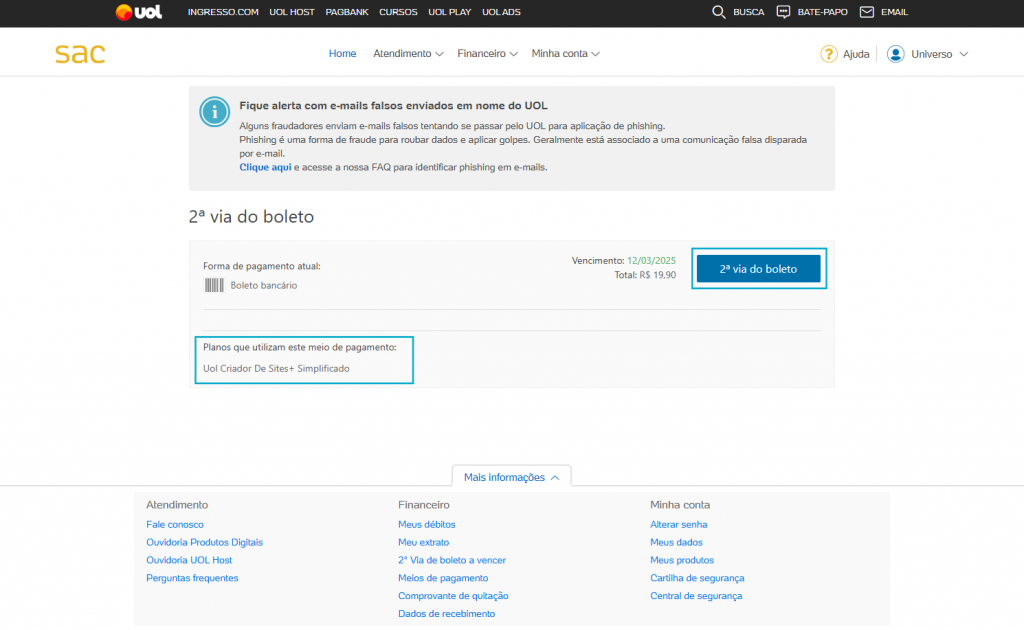Open UOL HOST in top bar

(291, 12)
